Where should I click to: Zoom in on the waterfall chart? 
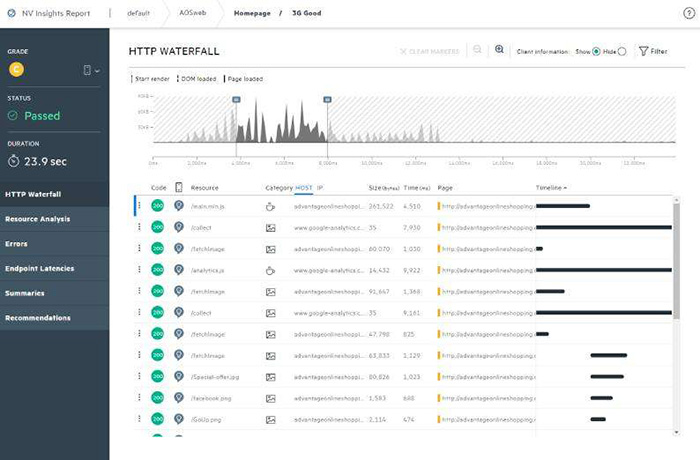pyautogui.click(x=499, y=50)
